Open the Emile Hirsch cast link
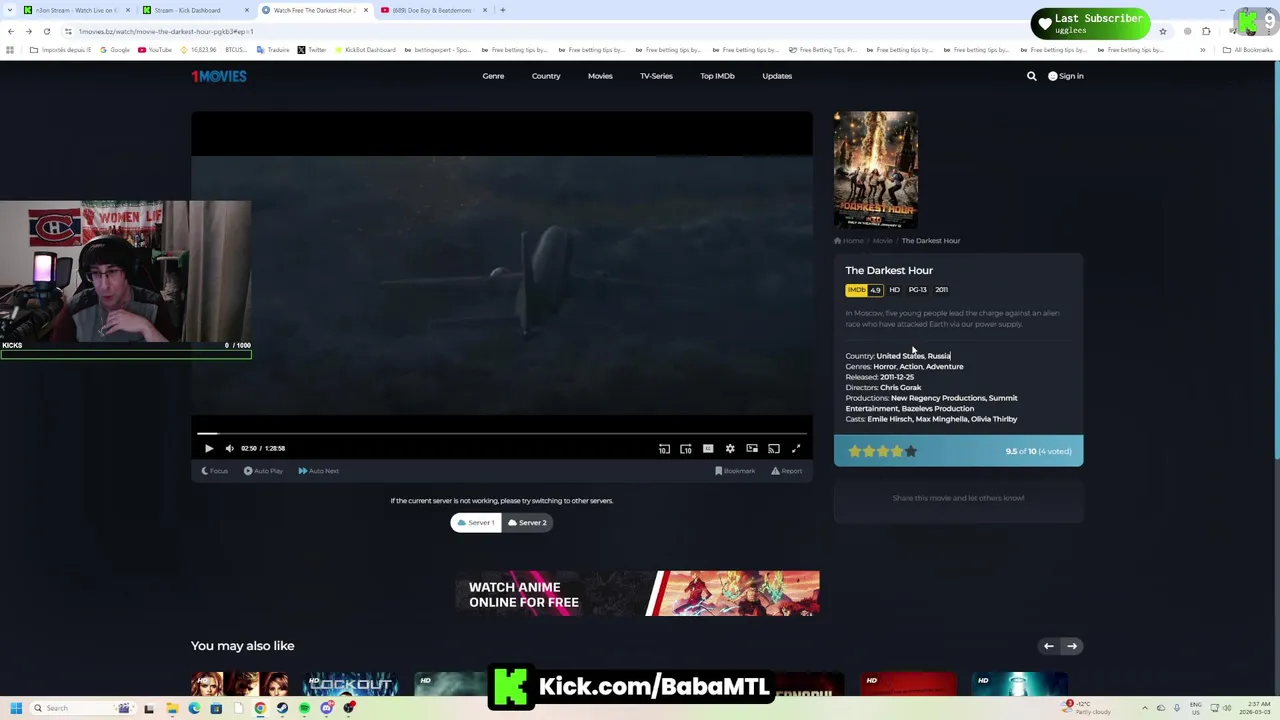 (x=889, y=419)
